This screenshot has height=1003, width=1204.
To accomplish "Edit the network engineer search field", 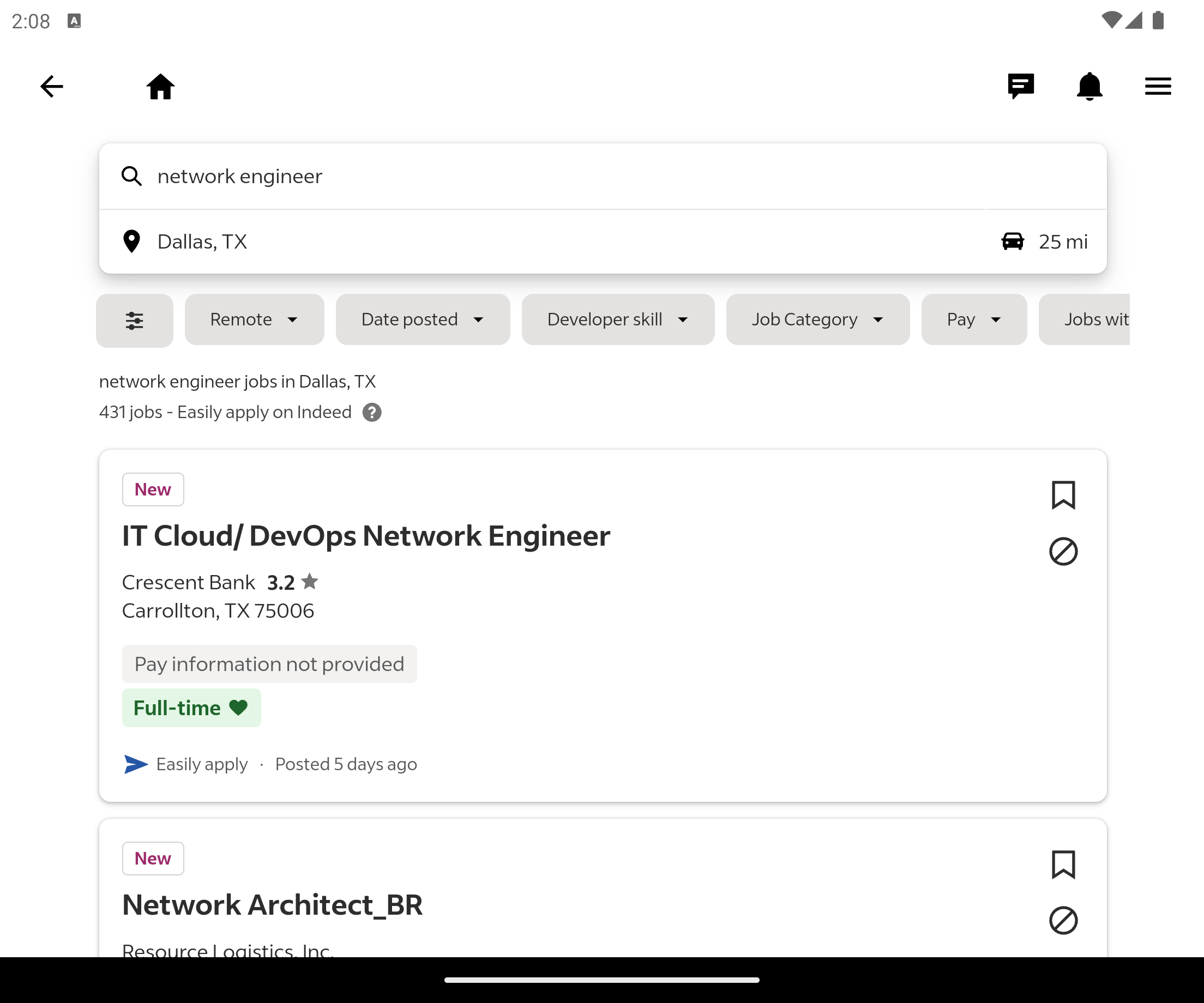I will (603, 177).
